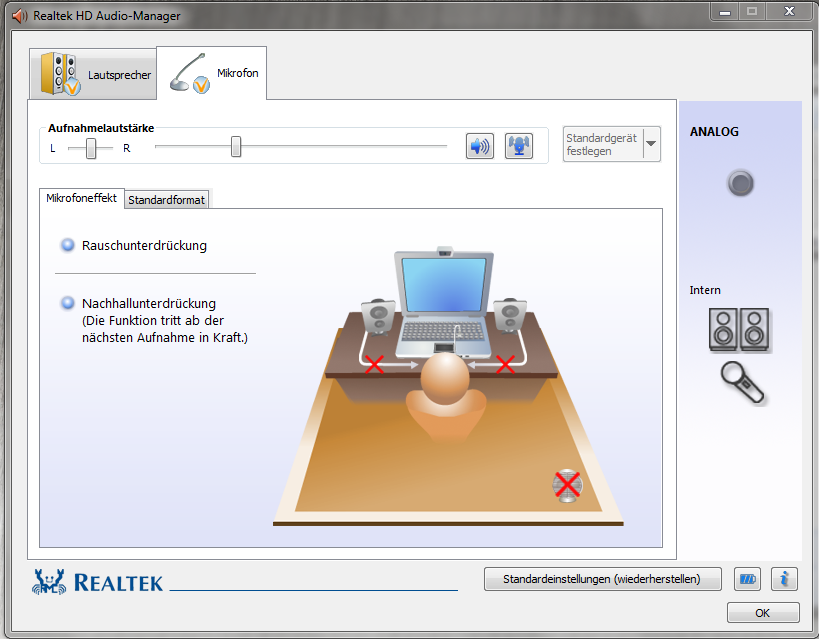Click the battery power management icon
This screenshot has height=639, width=819.
click(x=747, y=579)
